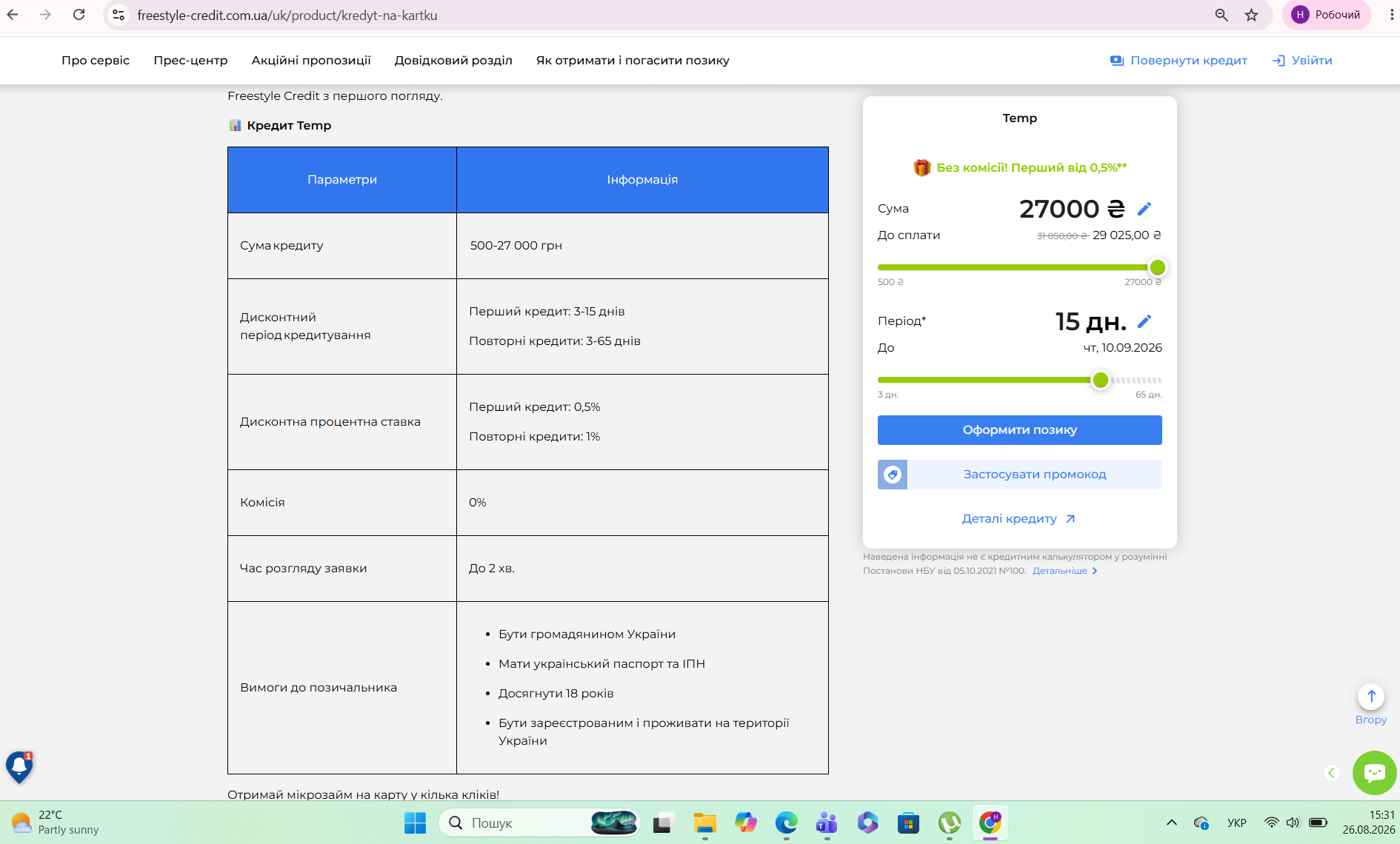Open Wi-Fi network settings in tray
Viewport: 1400px width, 844px height.
1271,823
